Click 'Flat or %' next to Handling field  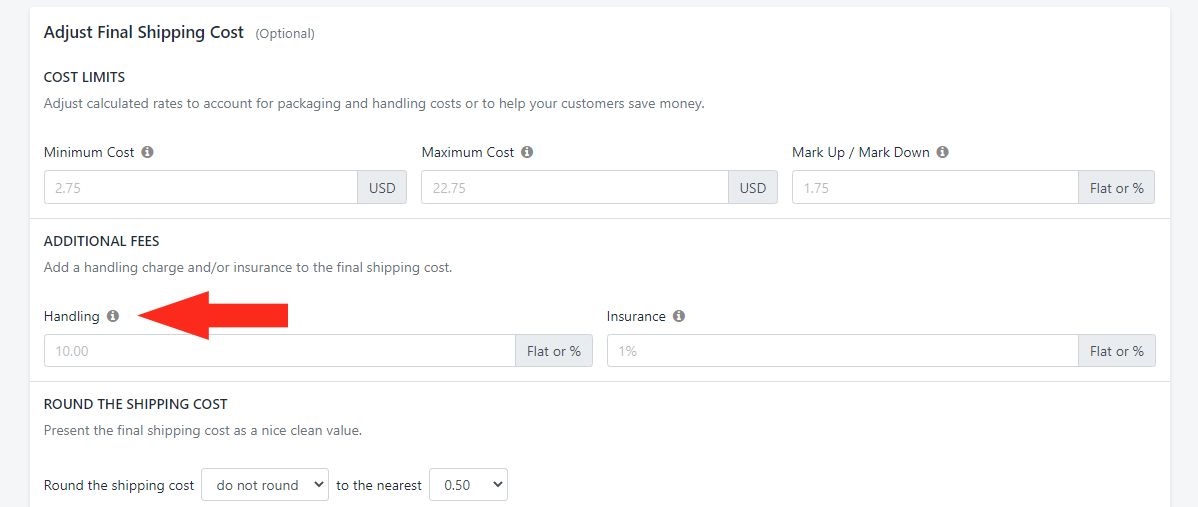(x=554, y=351)
